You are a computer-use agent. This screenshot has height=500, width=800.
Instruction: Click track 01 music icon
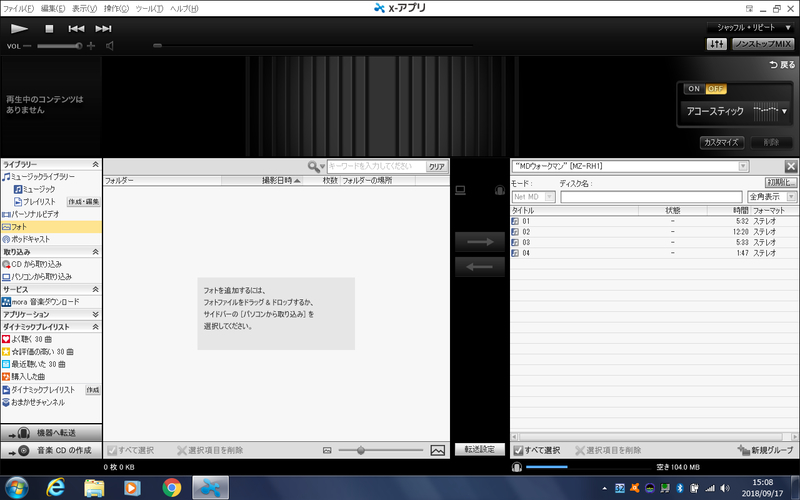pos(515,221)
